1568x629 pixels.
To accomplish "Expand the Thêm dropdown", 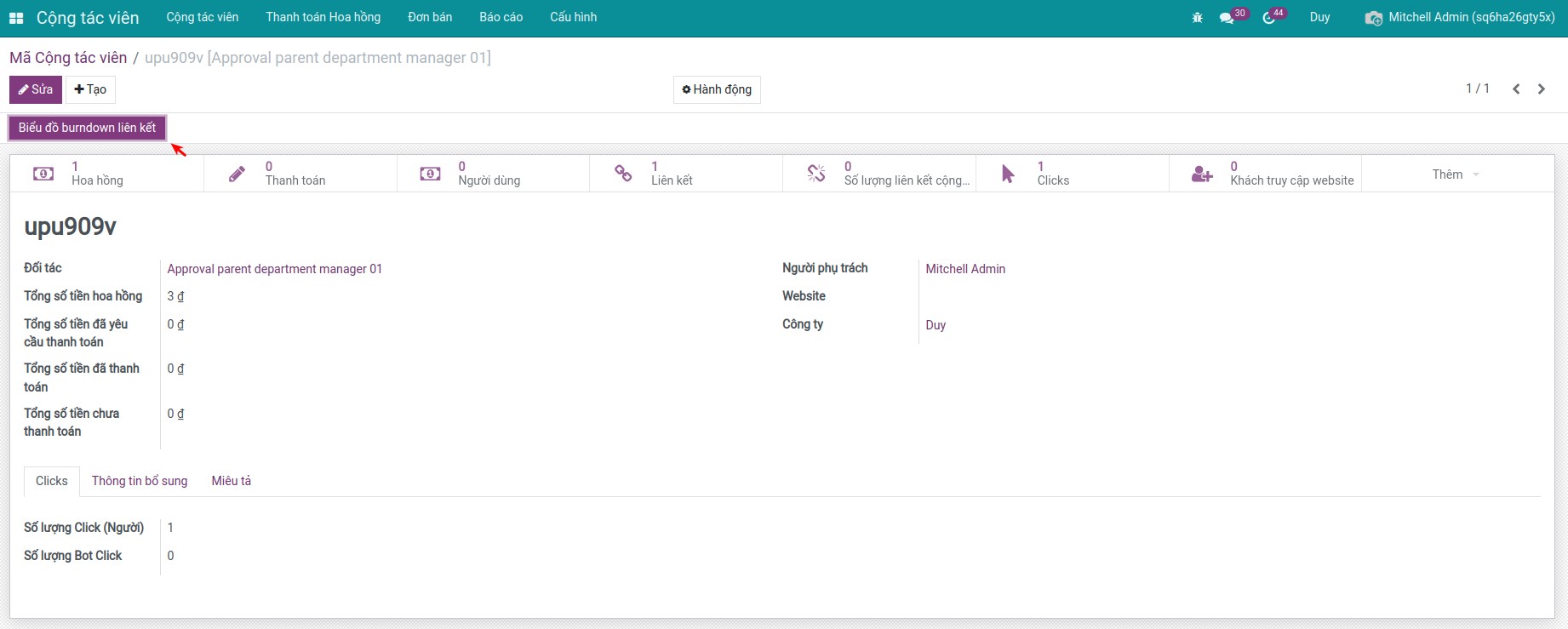I will click(1456, 174).
